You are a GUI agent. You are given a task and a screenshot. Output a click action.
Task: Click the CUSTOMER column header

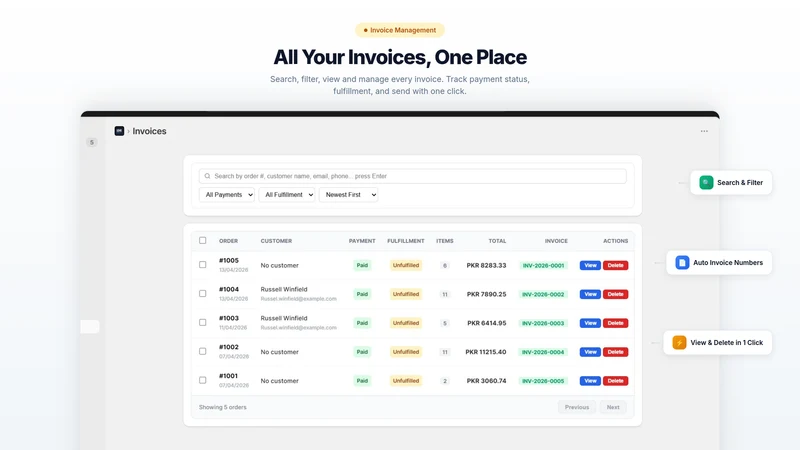(x=276, y=241)
